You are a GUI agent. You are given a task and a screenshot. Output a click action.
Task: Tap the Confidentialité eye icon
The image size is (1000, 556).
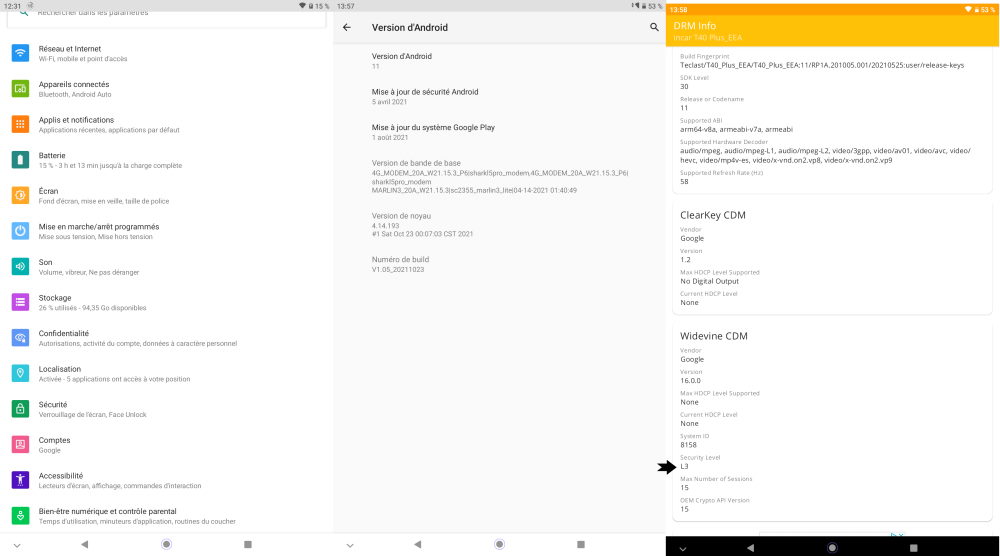pos(20,338)
